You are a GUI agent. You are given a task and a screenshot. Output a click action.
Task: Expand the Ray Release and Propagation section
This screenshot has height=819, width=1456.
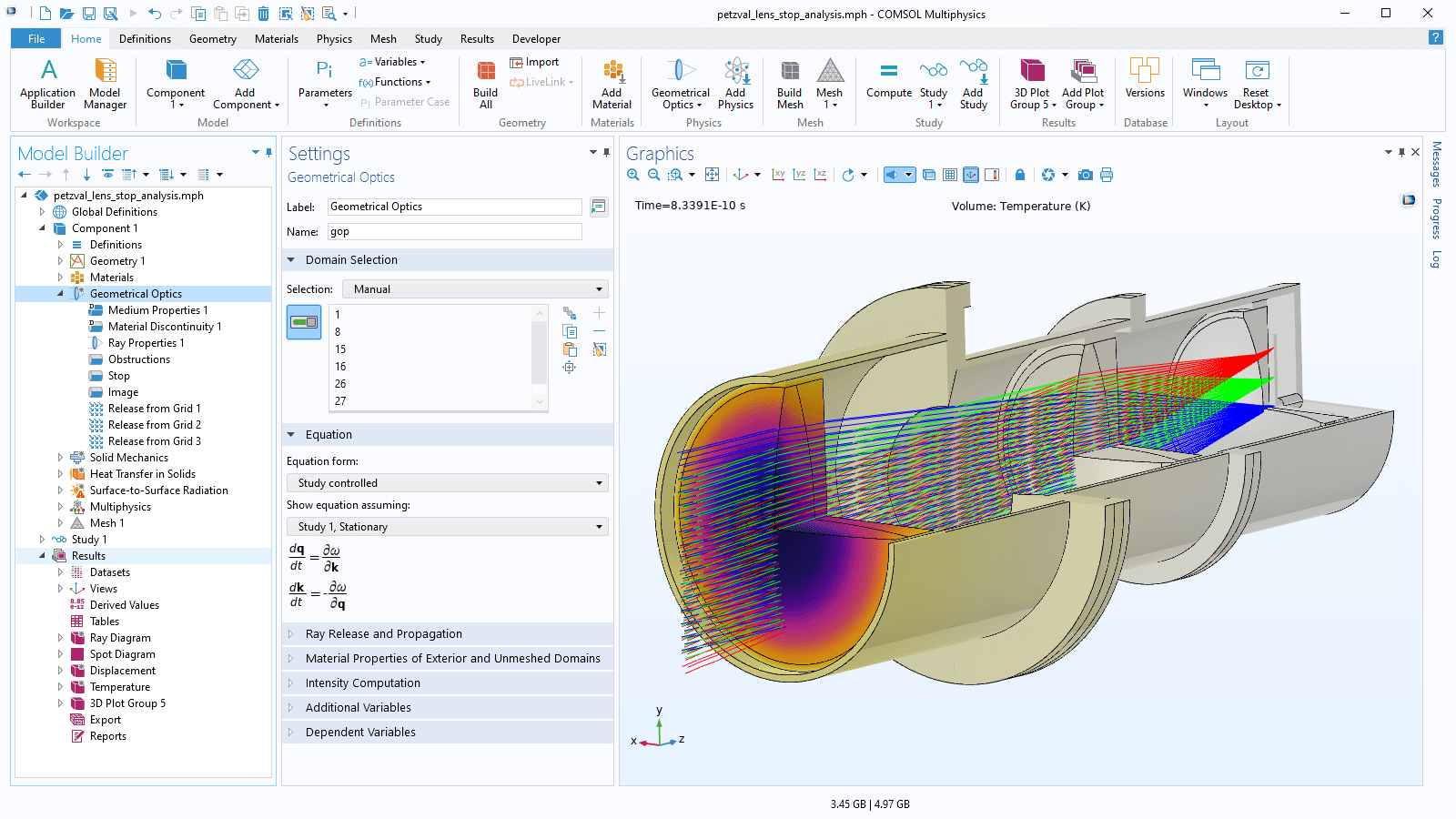point(448,634)
